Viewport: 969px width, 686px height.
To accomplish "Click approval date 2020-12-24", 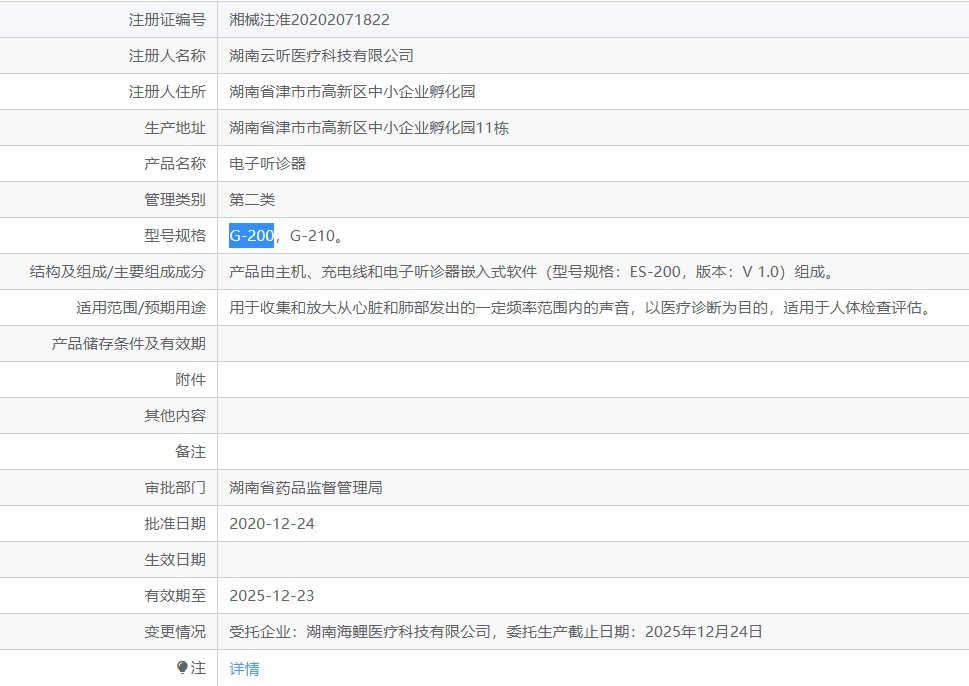I will tap(272, 523).
